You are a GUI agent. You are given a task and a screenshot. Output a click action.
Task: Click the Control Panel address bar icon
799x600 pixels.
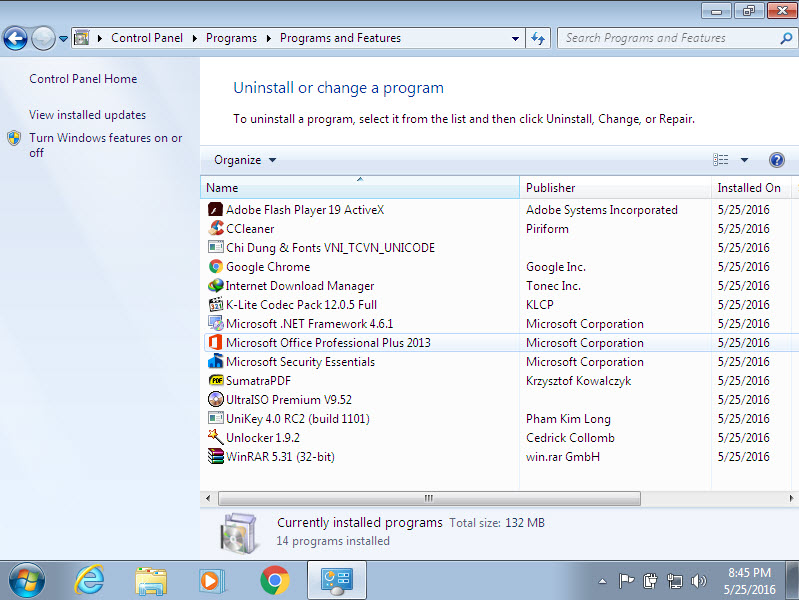point(82,38)
